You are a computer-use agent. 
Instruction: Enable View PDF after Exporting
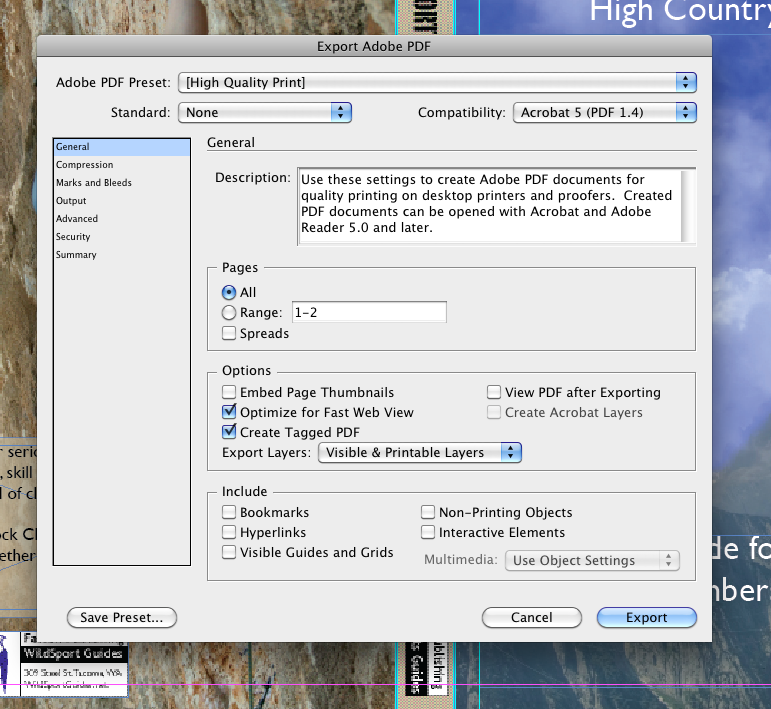pyautogui.click(x=494, y=392)
